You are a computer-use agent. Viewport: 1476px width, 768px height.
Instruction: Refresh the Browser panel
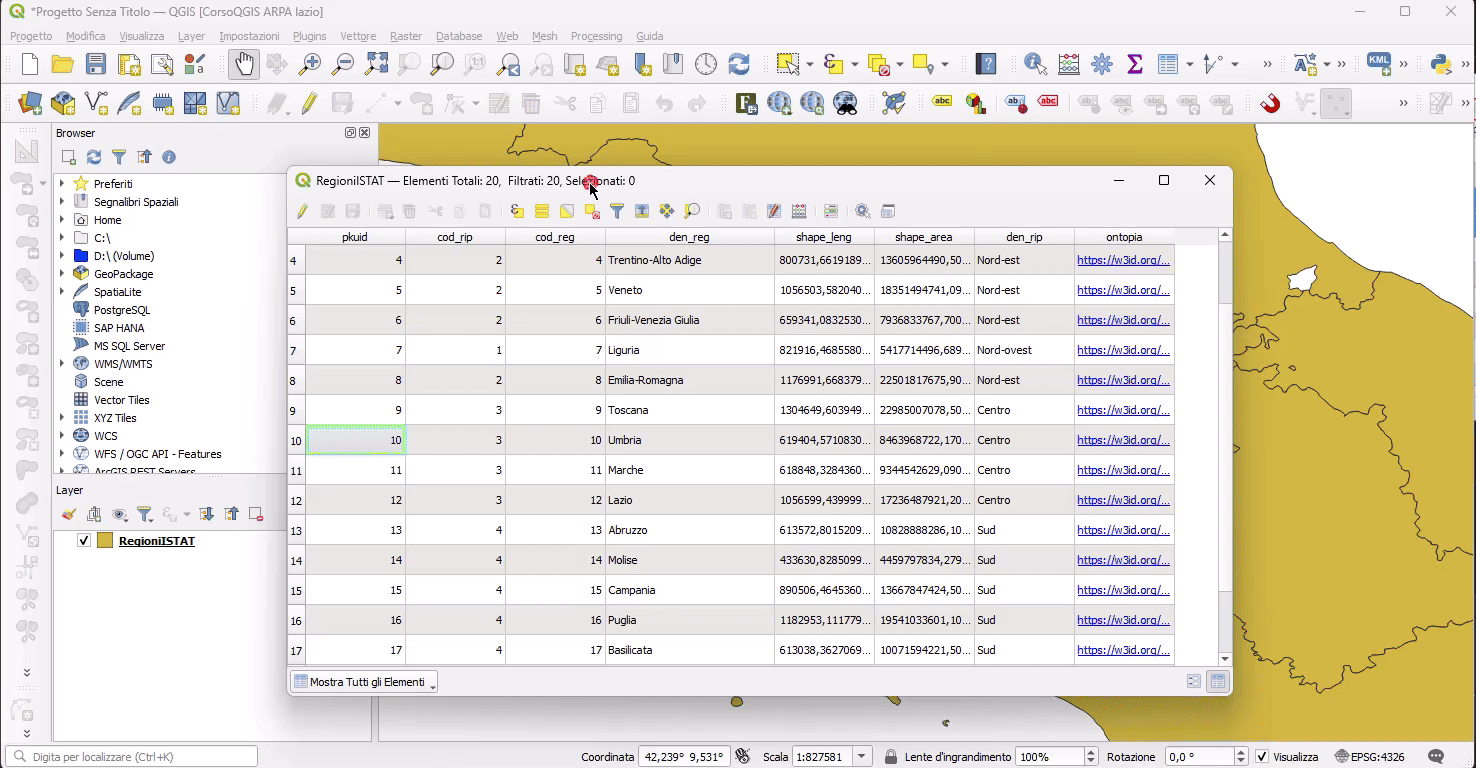coord(94,157)
